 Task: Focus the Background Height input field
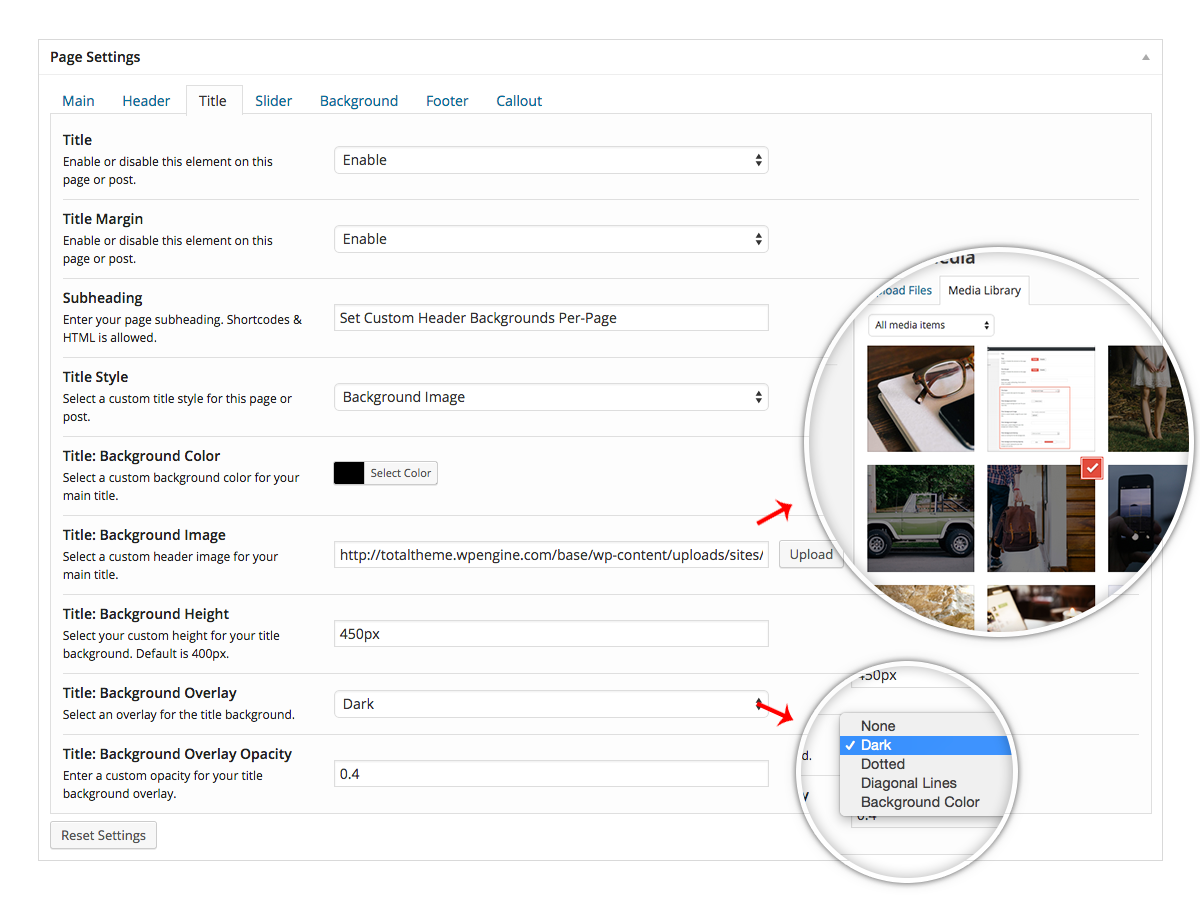click(x=551, y=634)
